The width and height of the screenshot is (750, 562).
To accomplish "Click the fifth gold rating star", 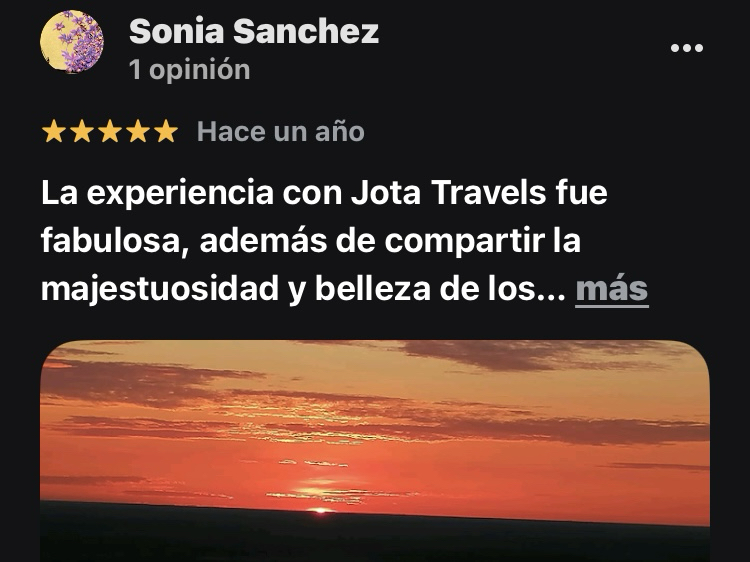I will (166, 131).
